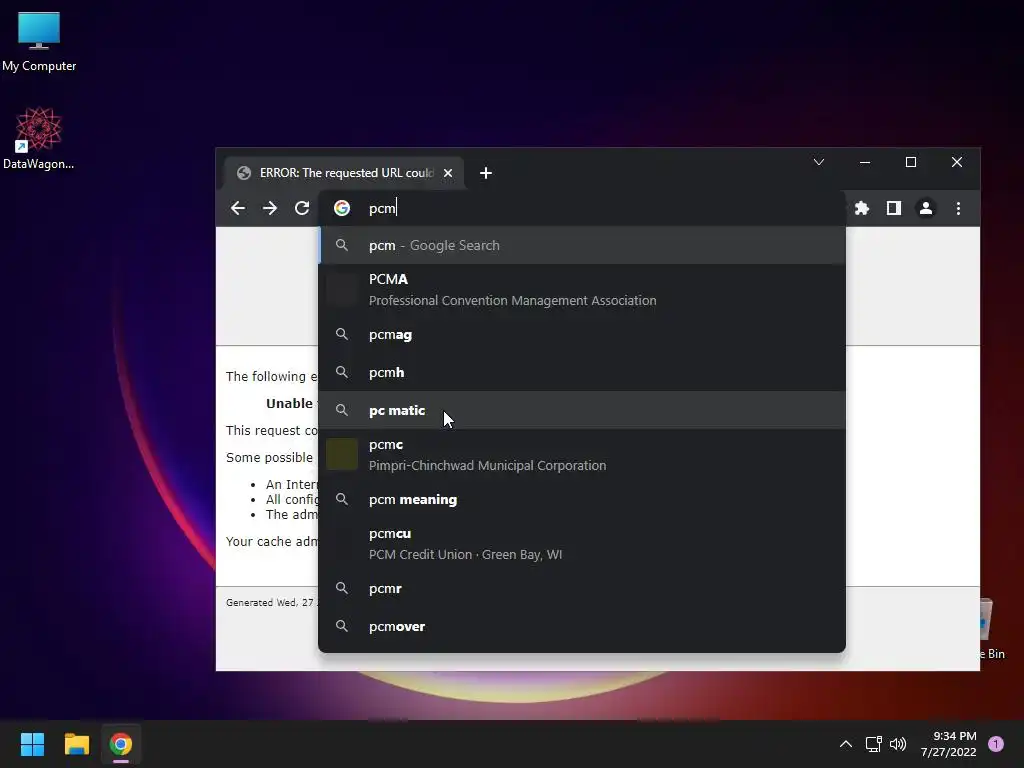
Task: Pick the 'pcmr' search suggestion
Action: tap(582, 588)
